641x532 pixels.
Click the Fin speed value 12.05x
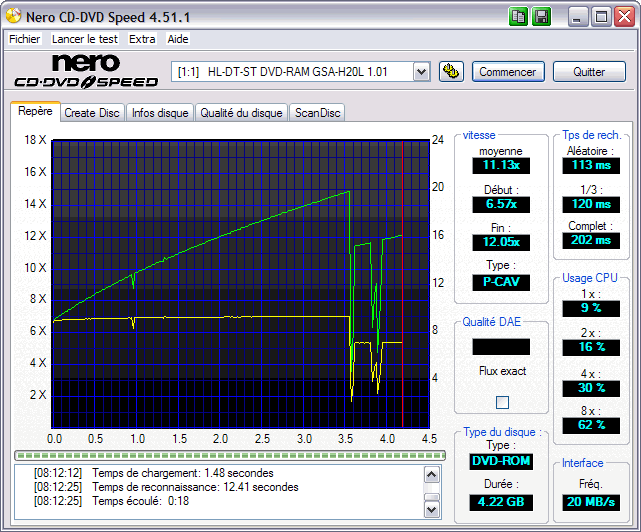click(x=501, y=242)
